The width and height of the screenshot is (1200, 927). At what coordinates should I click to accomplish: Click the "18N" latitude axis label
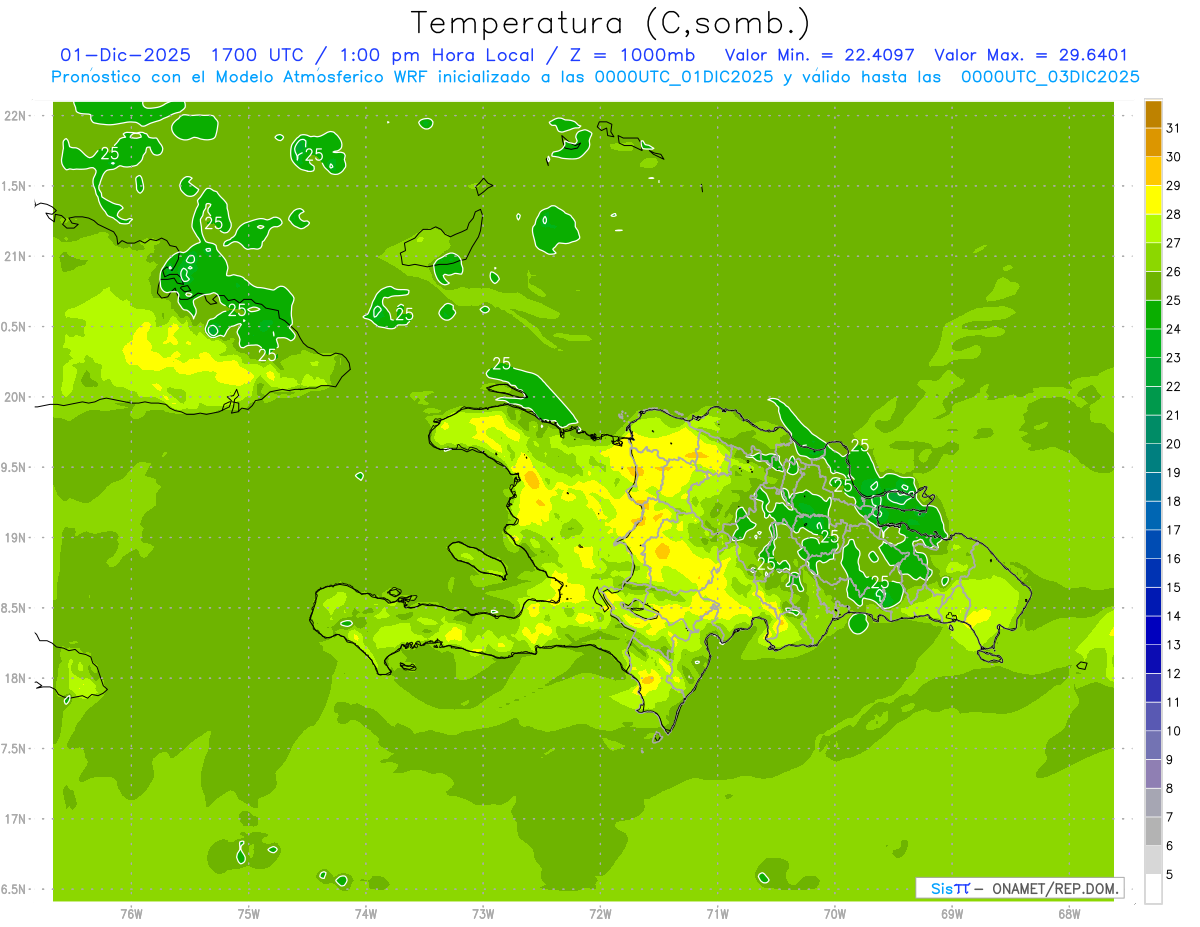point(17,678)
